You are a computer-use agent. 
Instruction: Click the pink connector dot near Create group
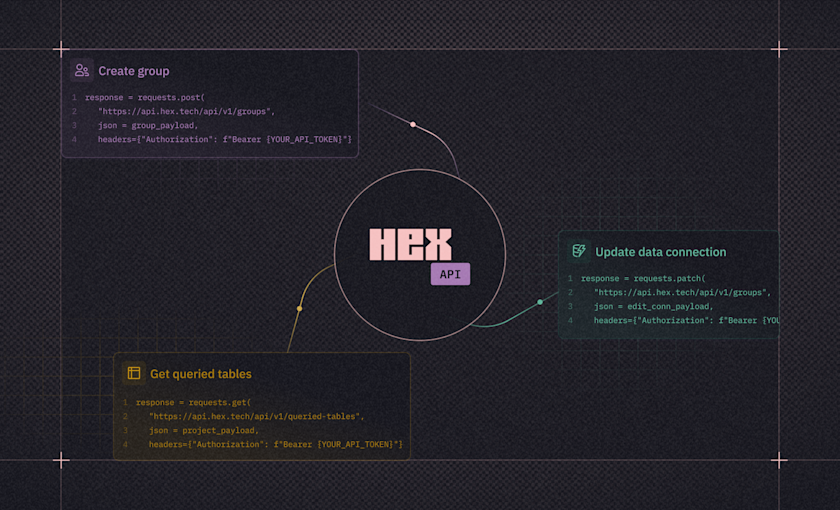coord(413,124)
